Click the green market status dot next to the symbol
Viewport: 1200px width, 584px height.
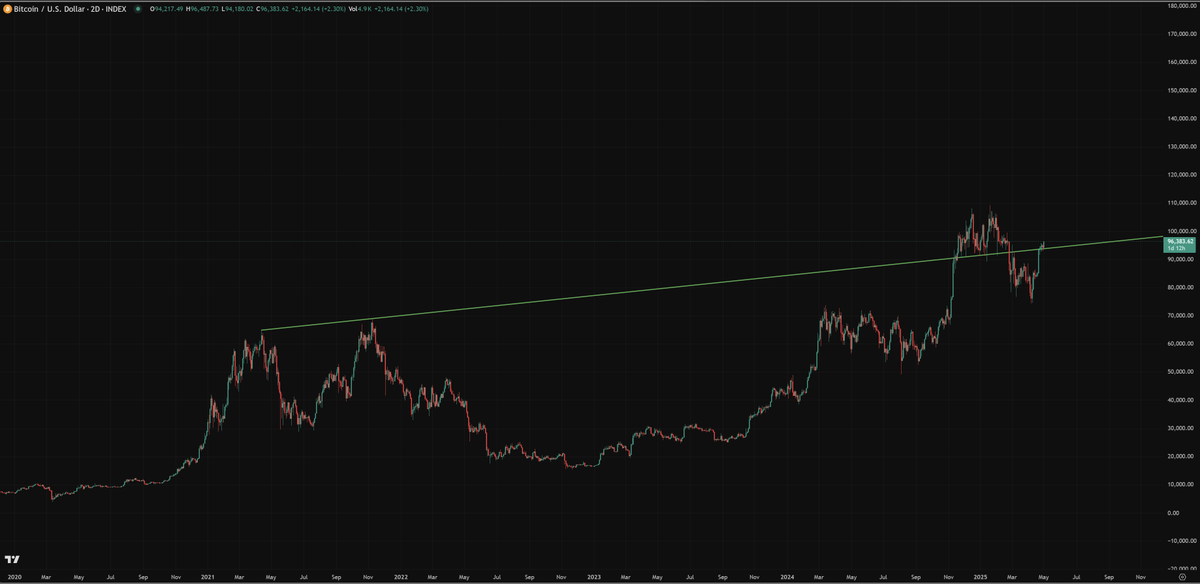[x=137, y=10]
